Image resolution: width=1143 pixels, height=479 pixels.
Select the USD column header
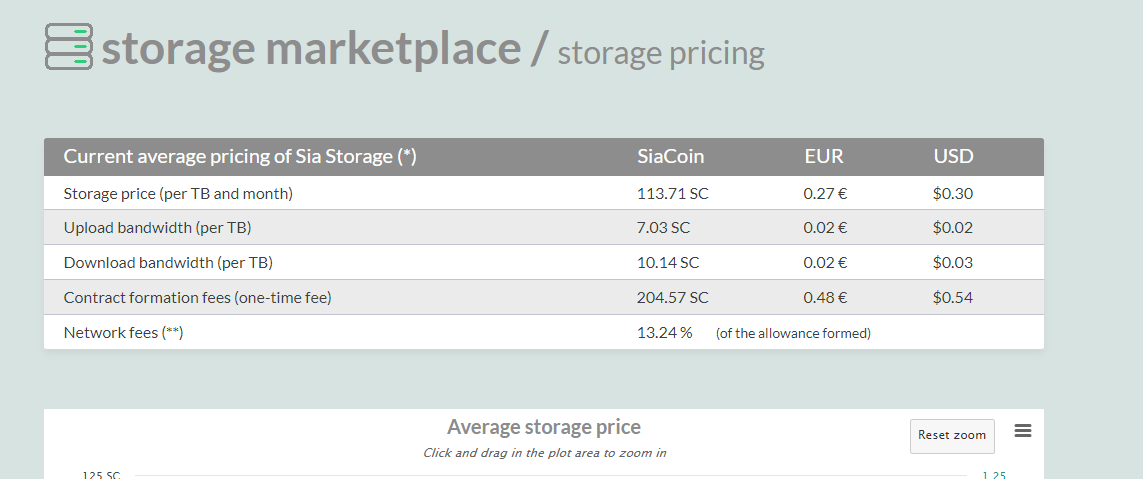coord(953,156)
